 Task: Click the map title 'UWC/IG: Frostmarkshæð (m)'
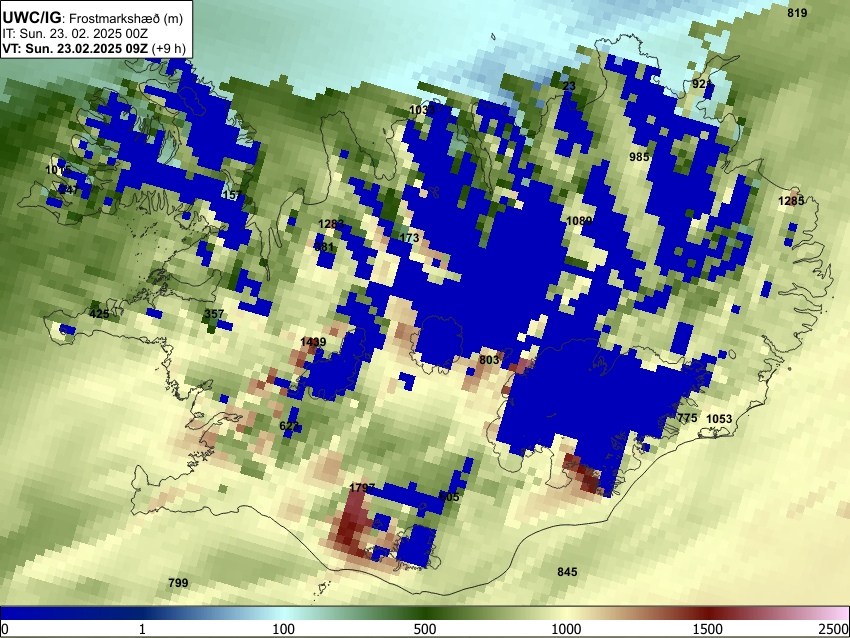[93, 18]
